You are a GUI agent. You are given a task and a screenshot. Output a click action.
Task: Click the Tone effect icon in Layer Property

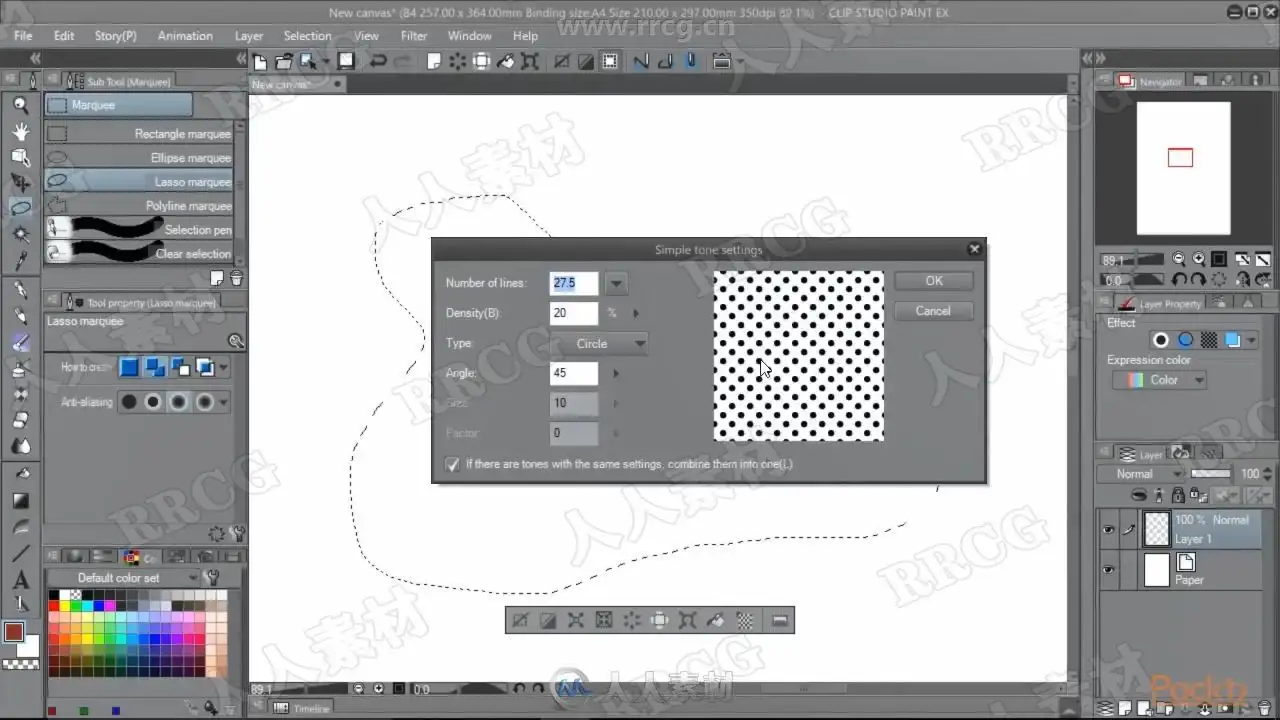point(1209,340)
